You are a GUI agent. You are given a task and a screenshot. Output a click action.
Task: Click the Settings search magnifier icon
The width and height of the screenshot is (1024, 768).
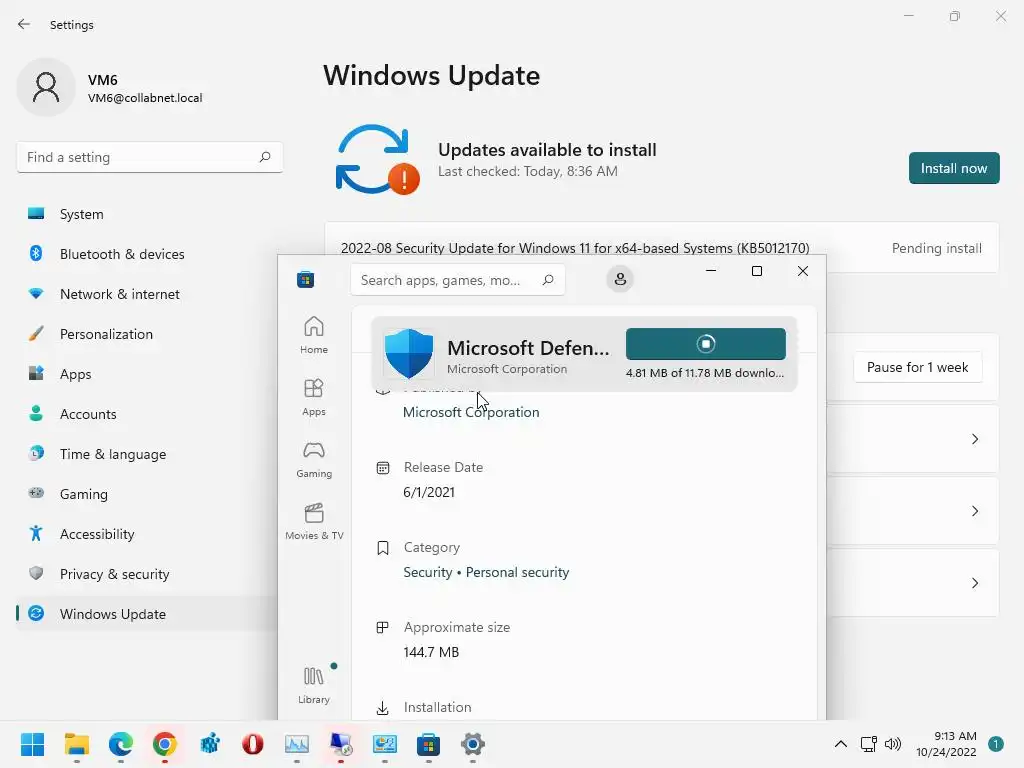coord(264,157)
